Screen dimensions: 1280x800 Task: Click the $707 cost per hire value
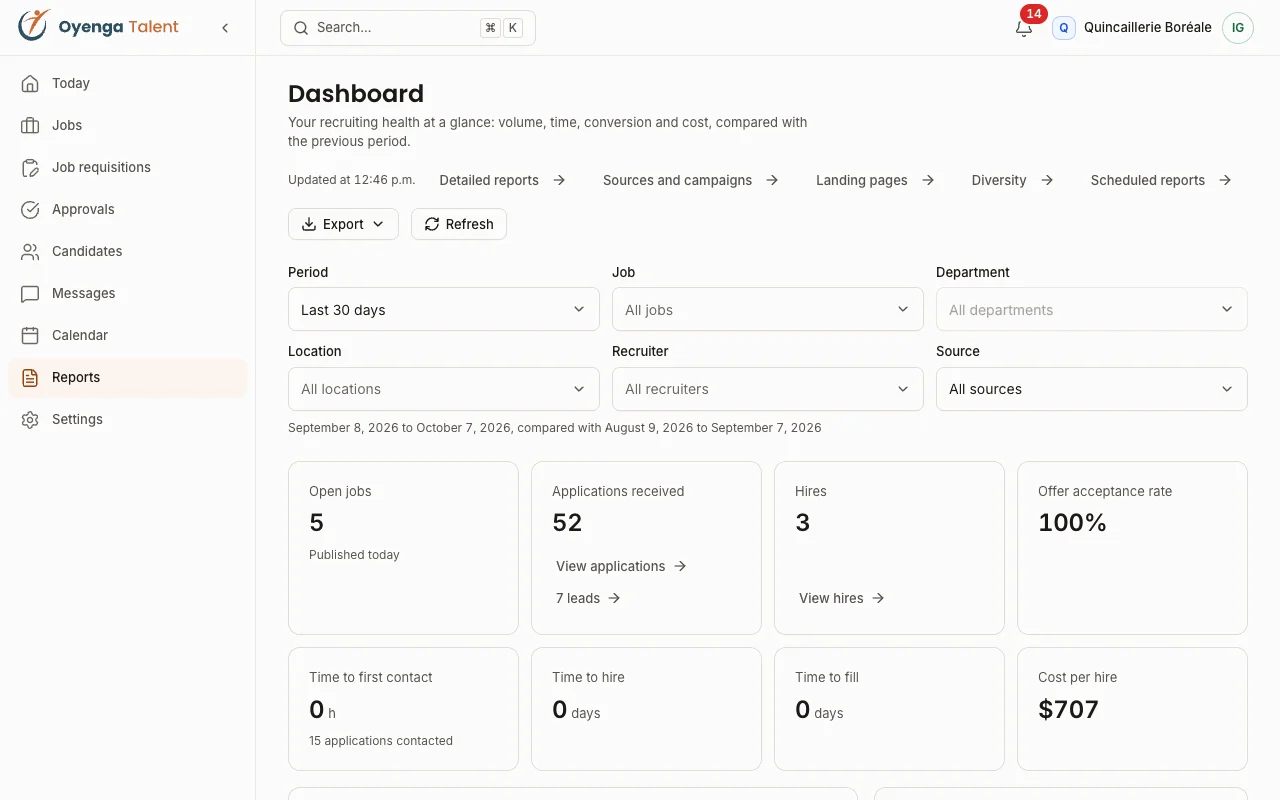pos(1068,709)
